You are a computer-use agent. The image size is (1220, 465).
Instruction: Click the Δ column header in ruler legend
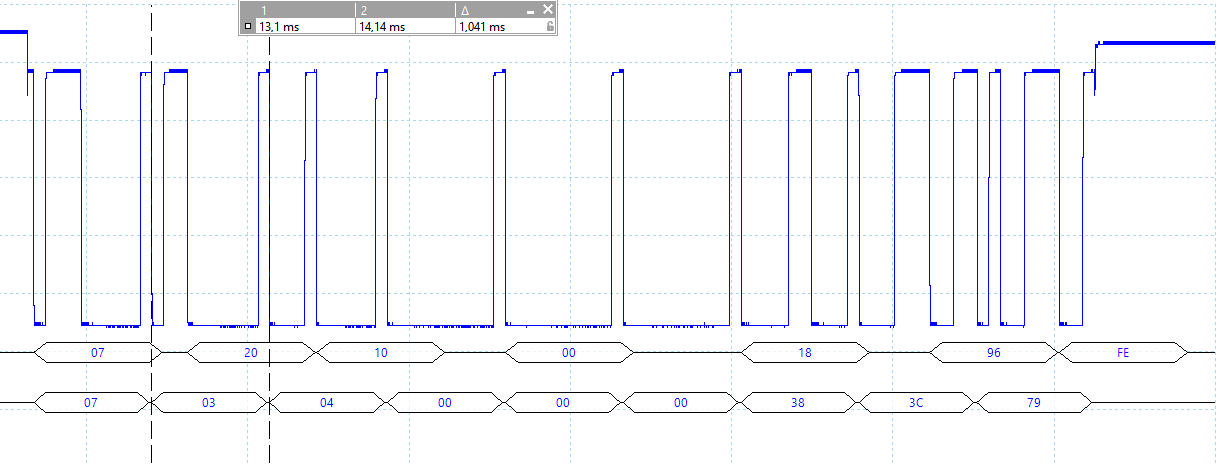465,9
